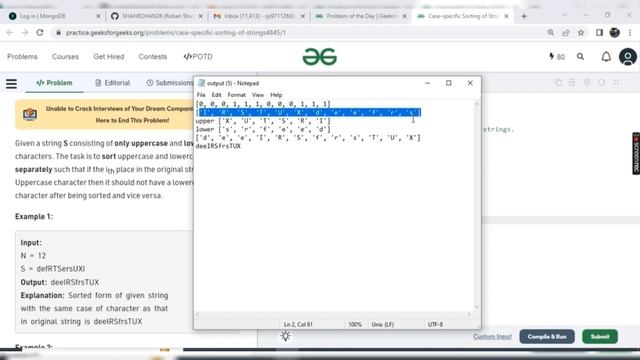
Task: Open the notifications bell
Action: coord(606,56)
